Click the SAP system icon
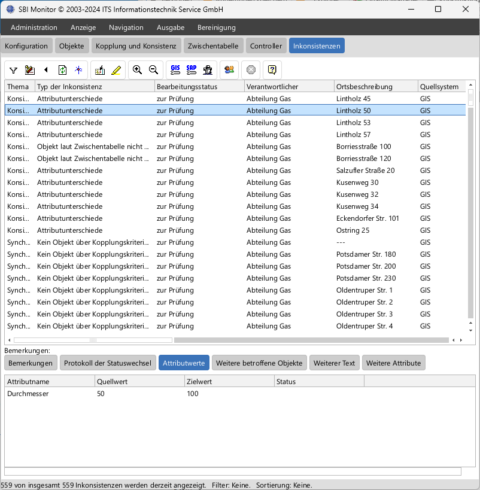 click(x=191, y=70)
